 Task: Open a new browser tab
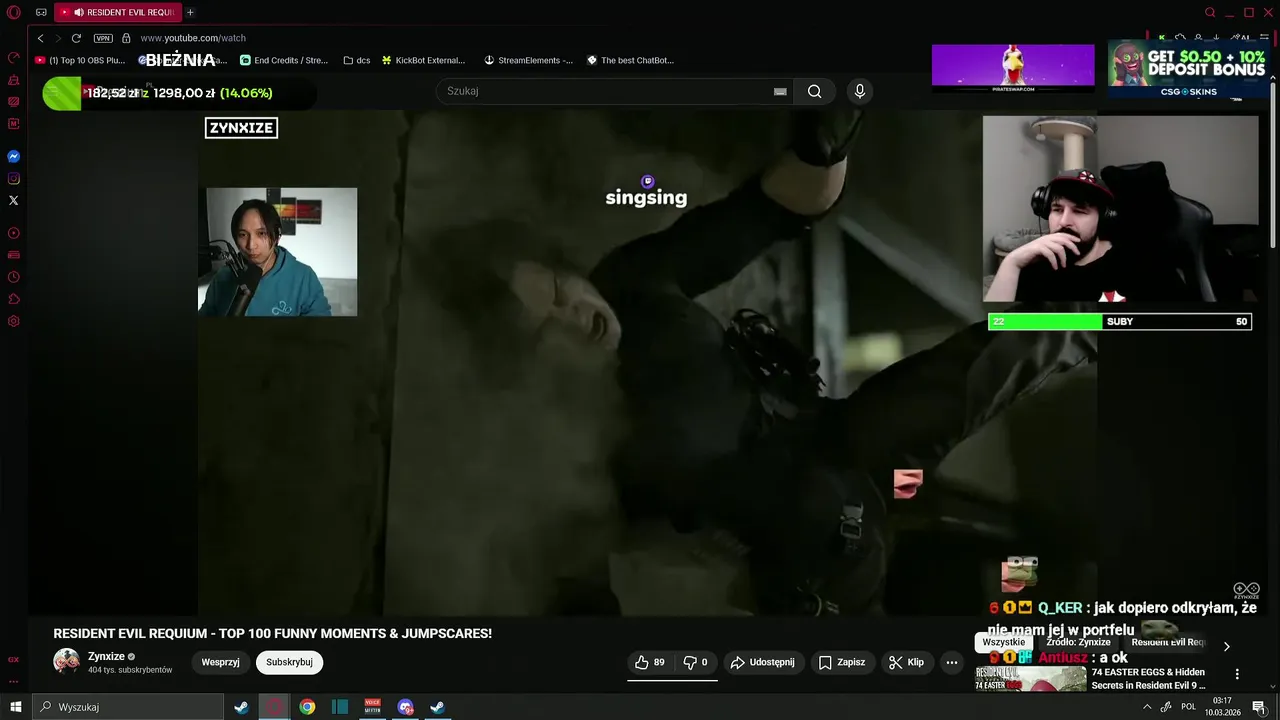click(190, 12)
